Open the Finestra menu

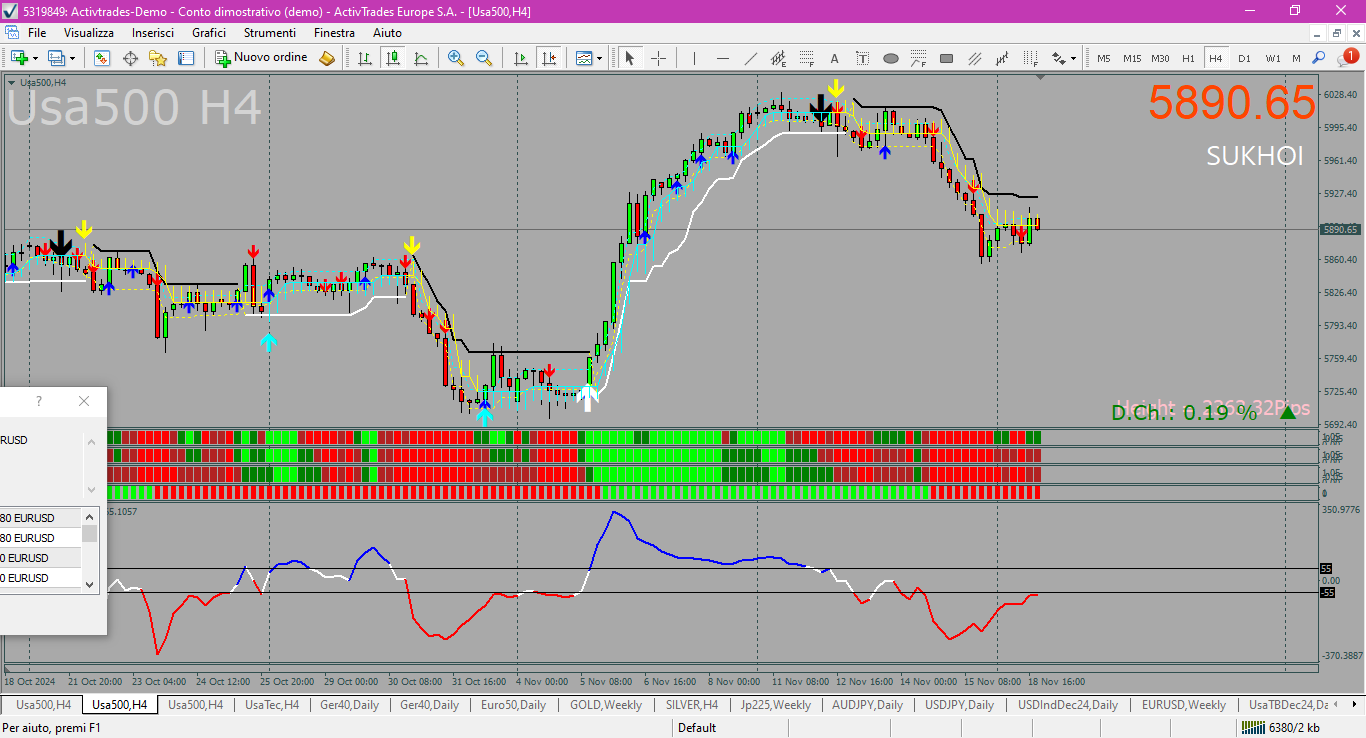pos(334,32)
